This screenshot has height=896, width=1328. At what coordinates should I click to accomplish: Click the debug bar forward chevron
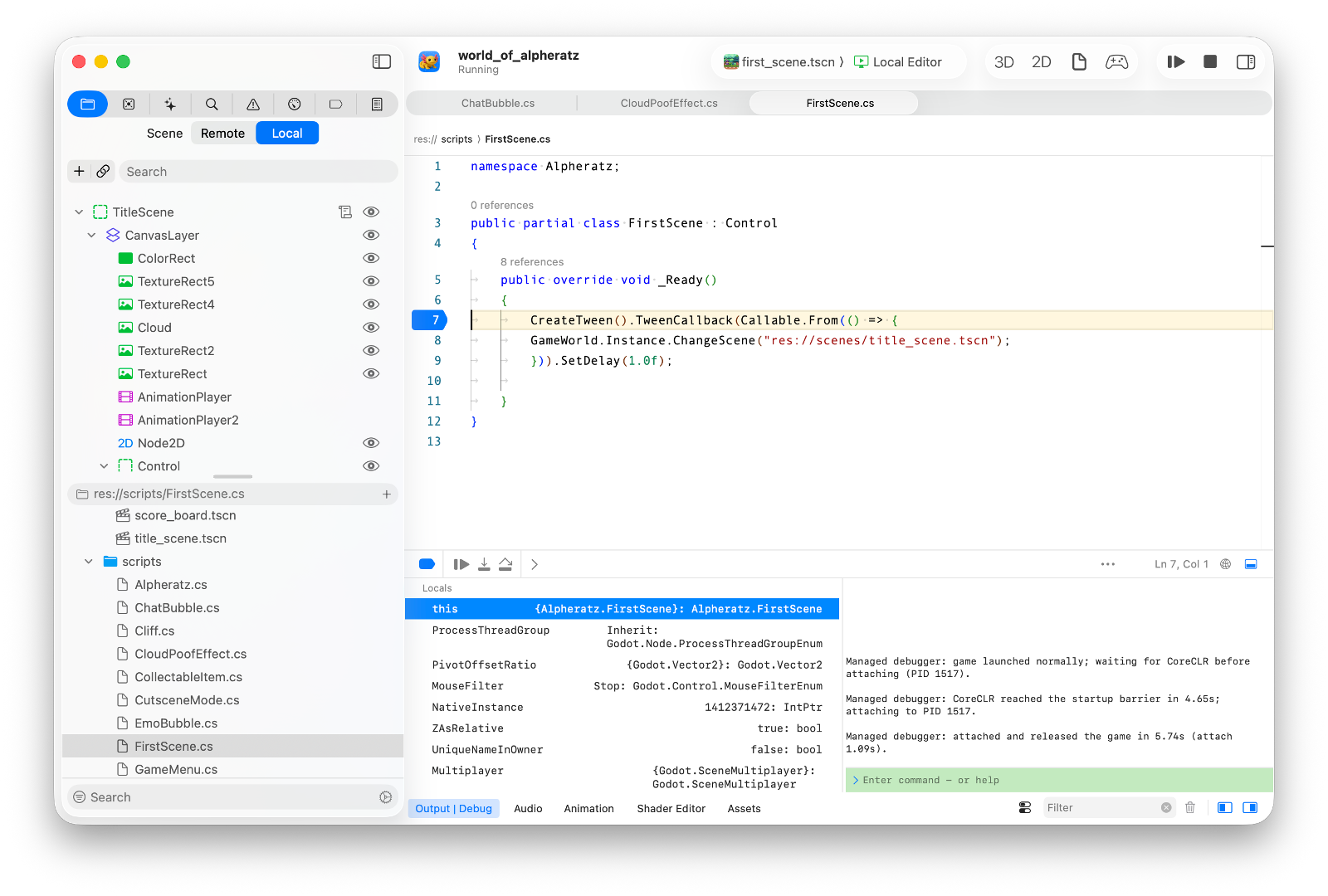(535, 564)
